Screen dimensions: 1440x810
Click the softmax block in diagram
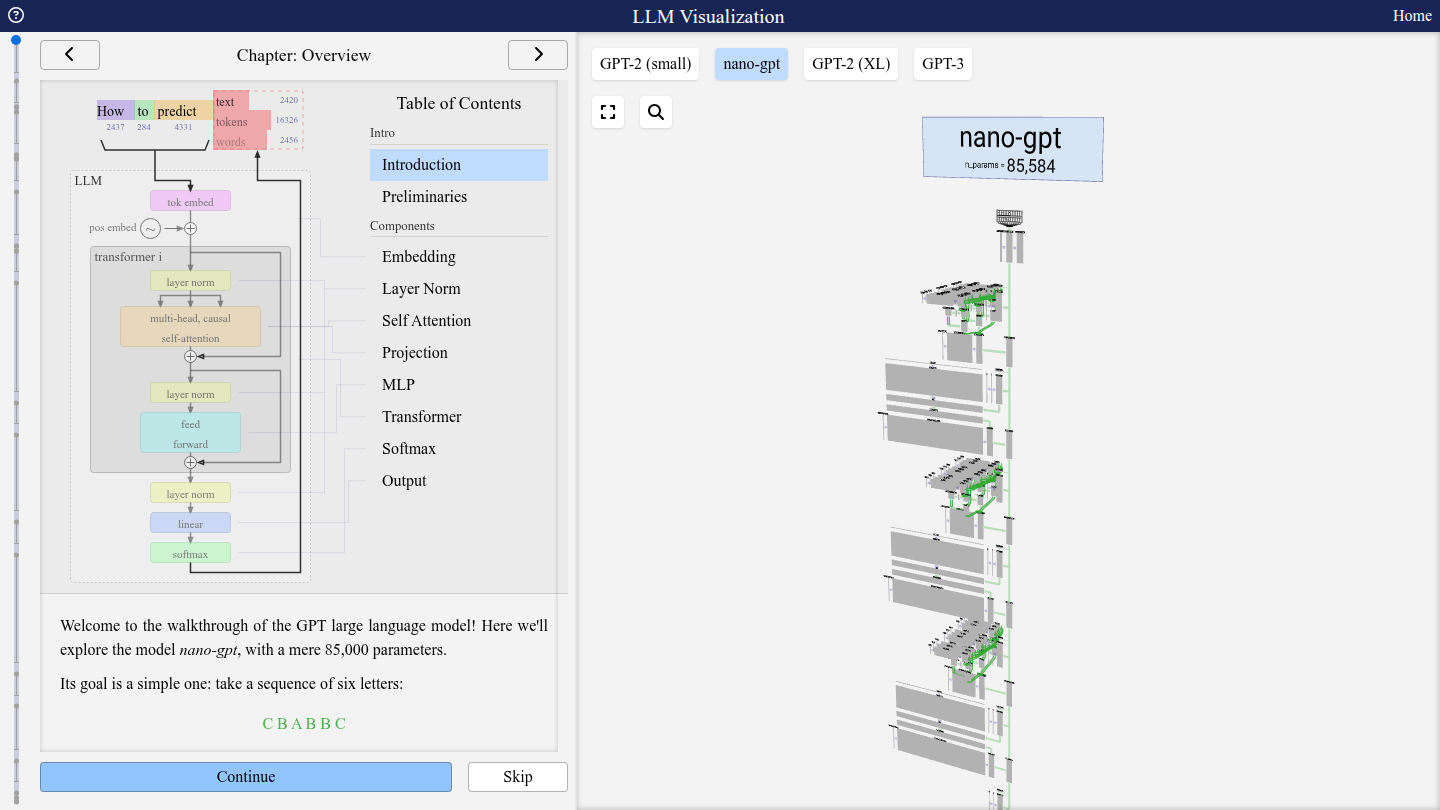pos(190,553)
